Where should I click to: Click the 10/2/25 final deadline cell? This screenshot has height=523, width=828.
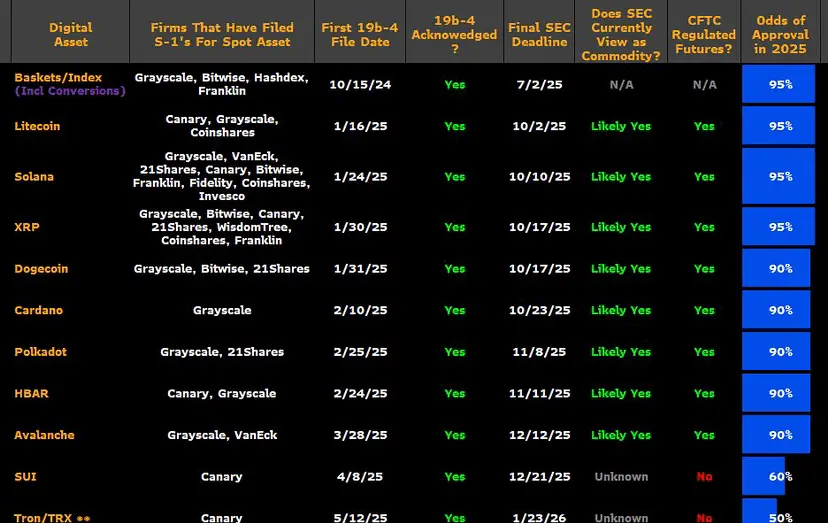click(x=539, y=126)
